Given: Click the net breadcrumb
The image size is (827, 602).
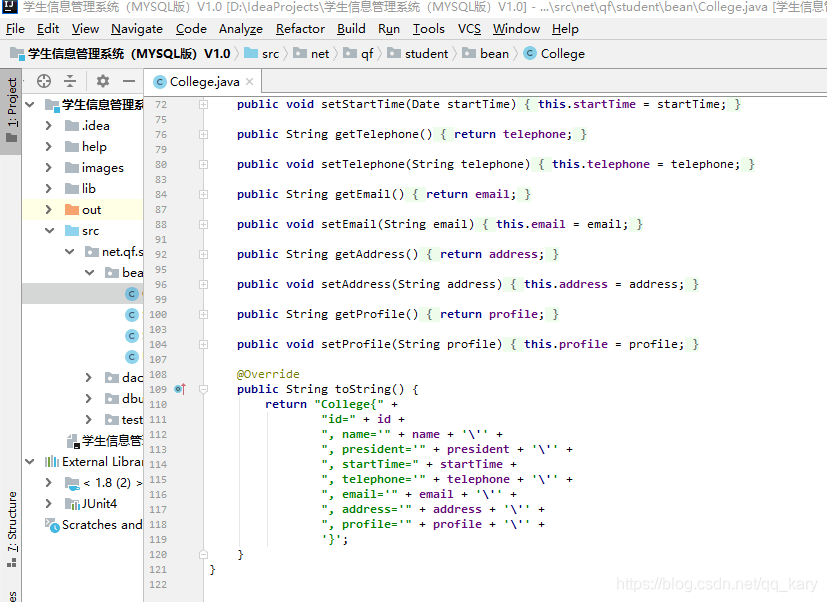Looking at the screenshot, I should [312, 54].
